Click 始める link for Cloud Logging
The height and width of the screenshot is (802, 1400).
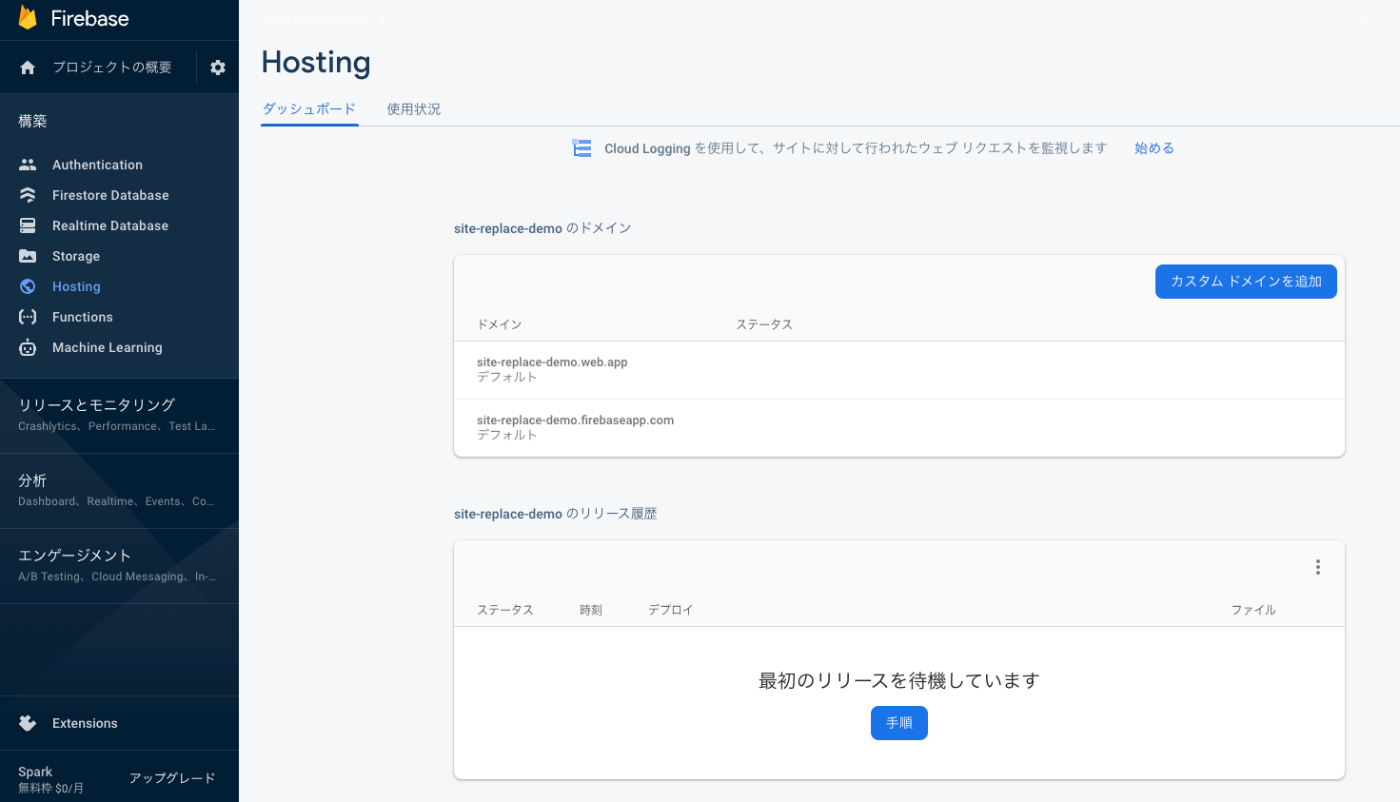(1154, 148)
